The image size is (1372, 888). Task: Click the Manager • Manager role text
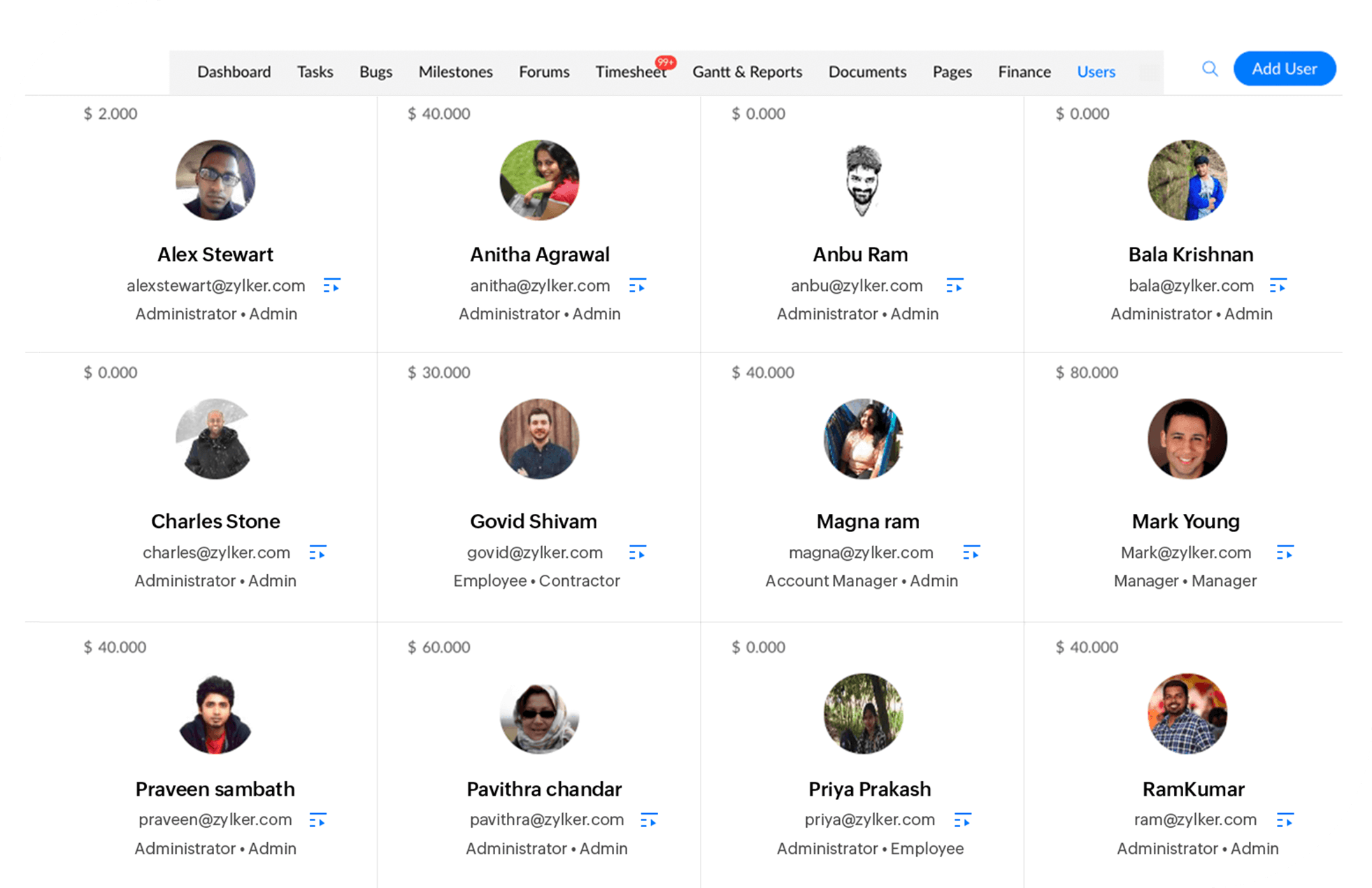click(1185, 580)
